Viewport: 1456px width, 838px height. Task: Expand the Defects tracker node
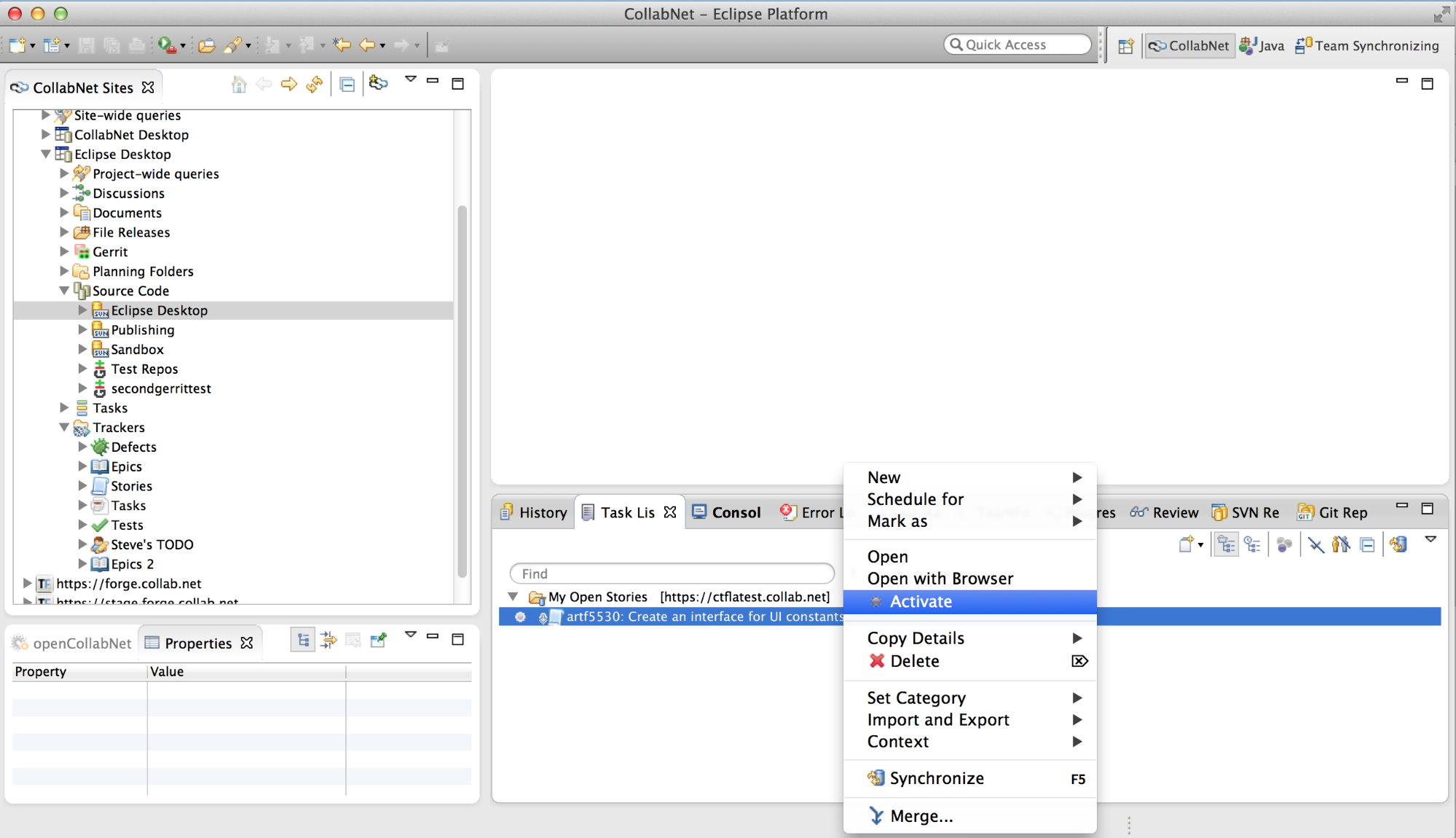tap(82, 447)
